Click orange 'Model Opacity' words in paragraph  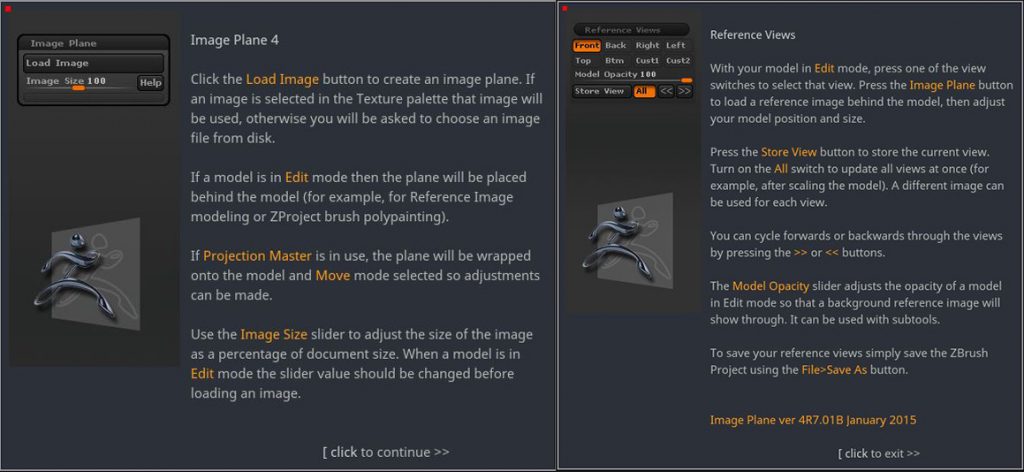[771, 286]
